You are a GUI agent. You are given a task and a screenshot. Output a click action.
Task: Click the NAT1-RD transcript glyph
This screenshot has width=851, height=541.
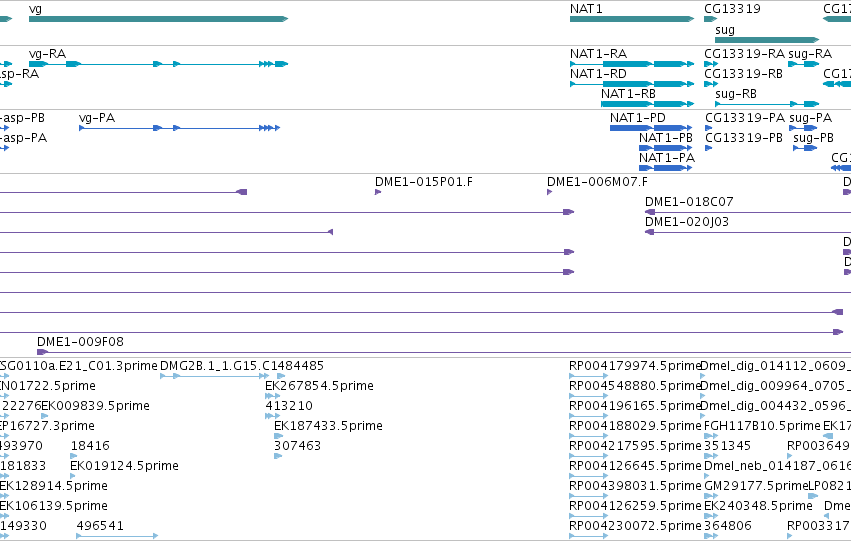tap(632, 84)
